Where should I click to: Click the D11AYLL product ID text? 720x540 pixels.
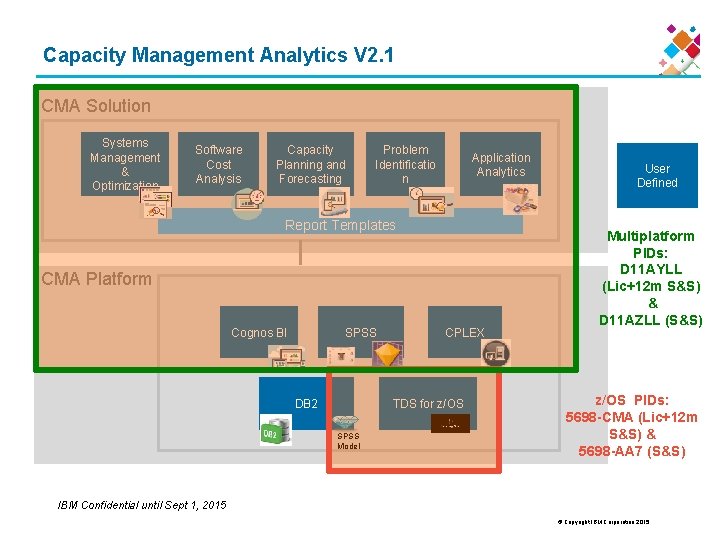point(651,269)
